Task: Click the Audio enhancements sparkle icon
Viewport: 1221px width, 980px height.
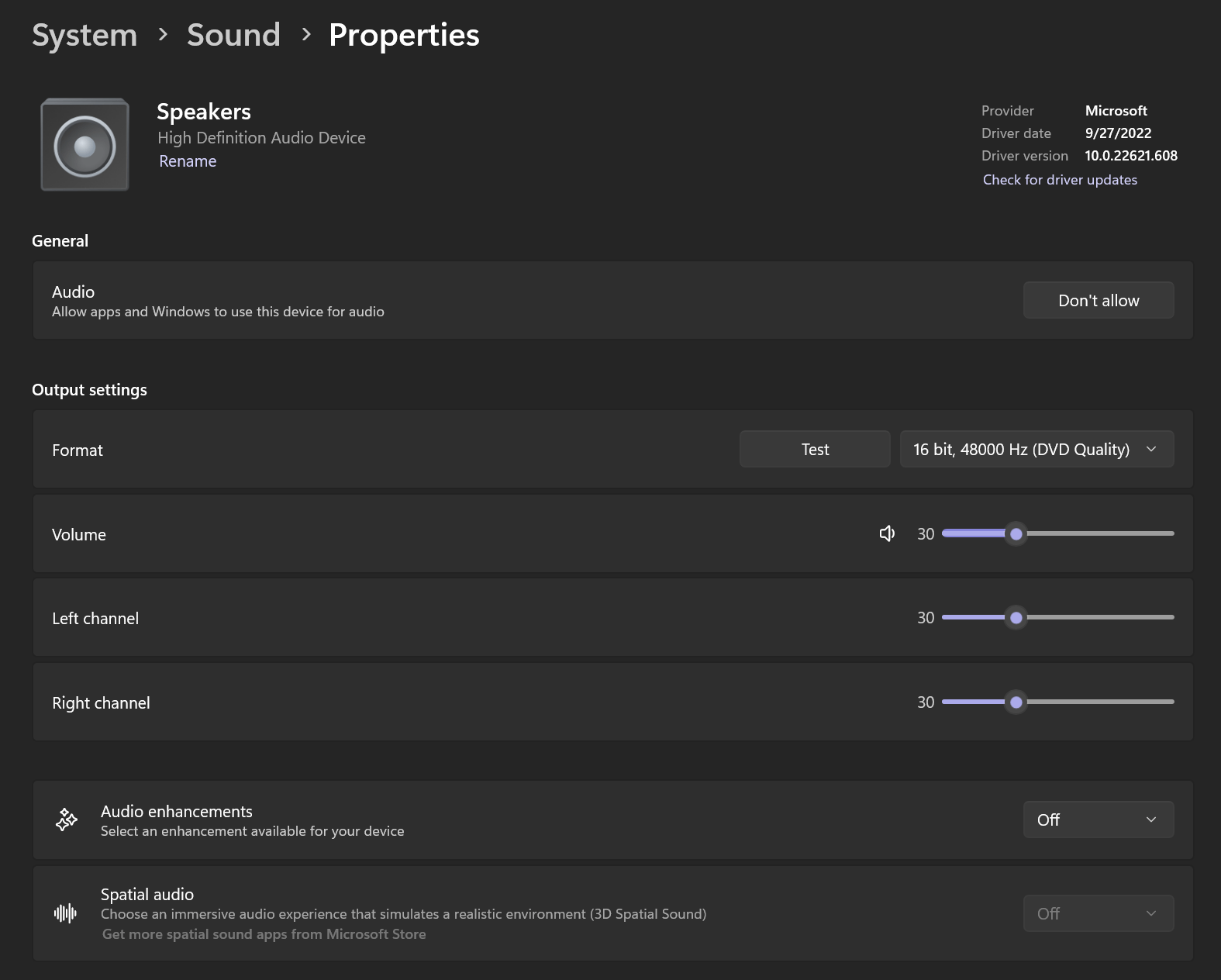Action: click(67, 820)
